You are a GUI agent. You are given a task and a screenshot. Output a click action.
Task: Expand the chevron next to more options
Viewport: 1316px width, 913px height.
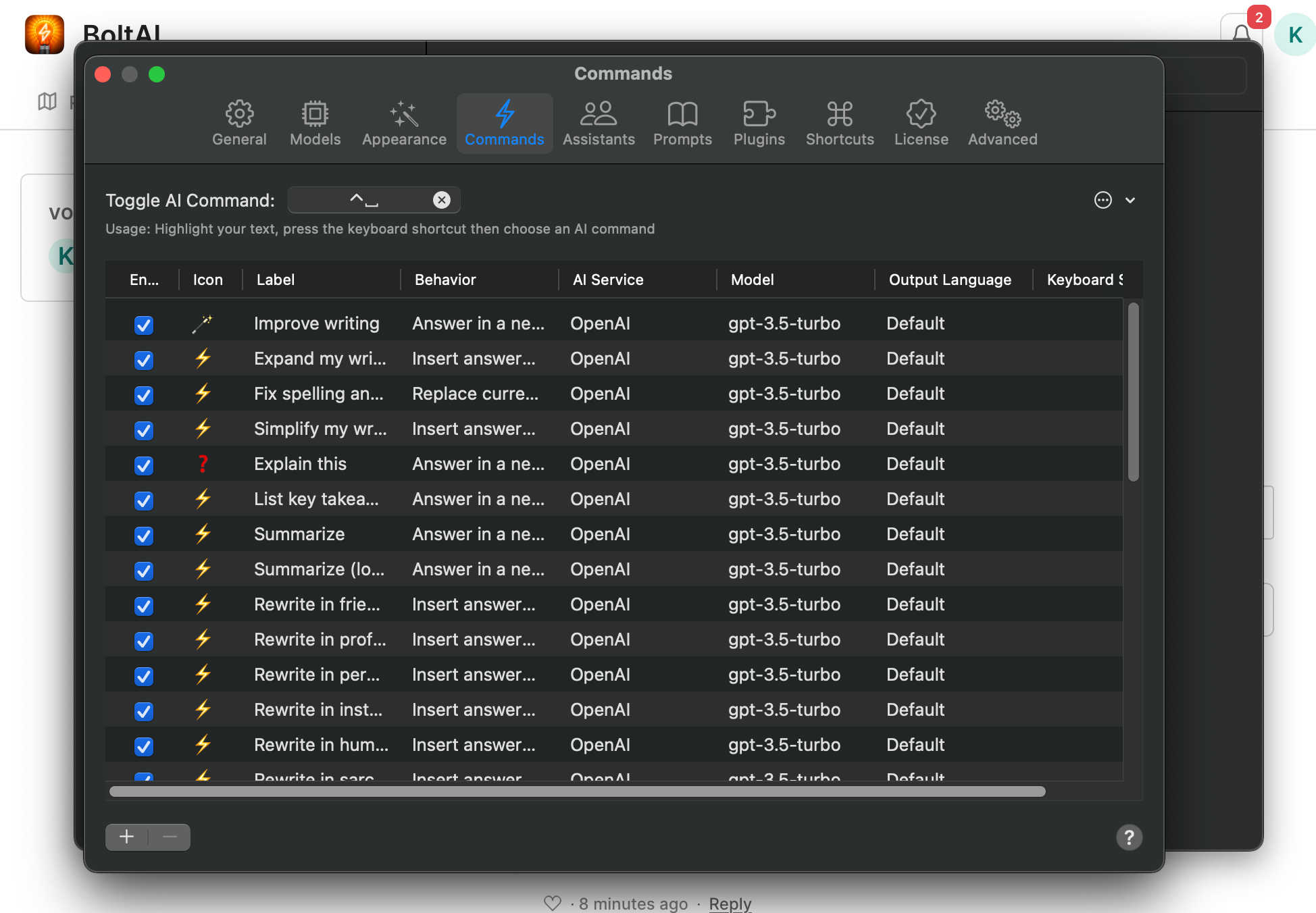point(1130,201)
